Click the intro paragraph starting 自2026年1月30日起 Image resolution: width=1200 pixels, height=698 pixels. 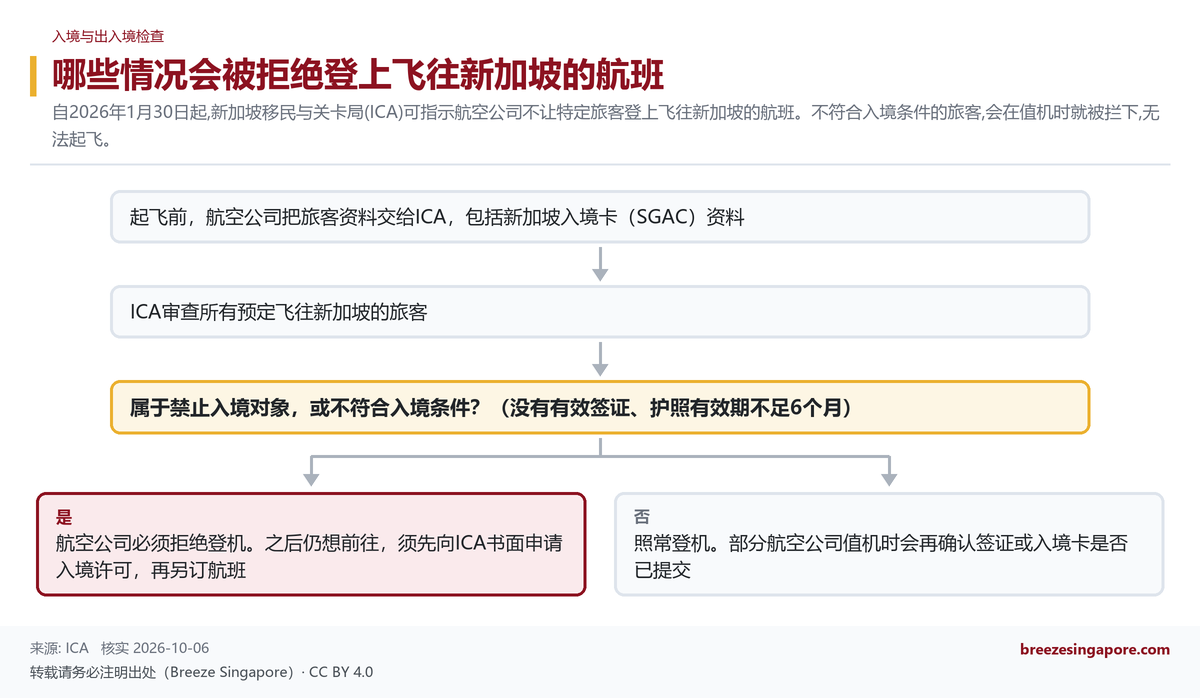(x=606, y=126)
